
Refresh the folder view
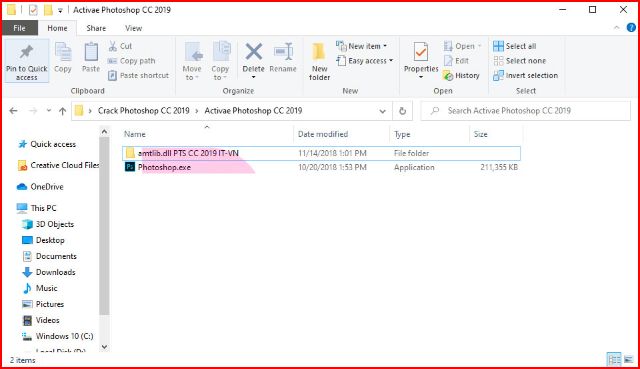(x=402, y=111)
